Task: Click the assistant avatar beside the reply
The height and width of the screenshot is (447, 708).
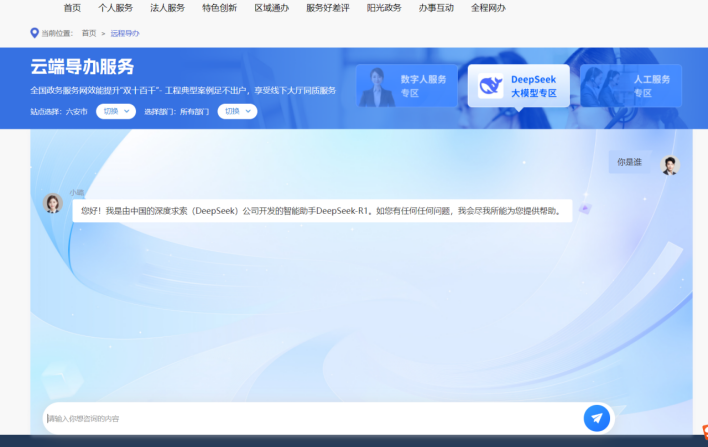Action: coord(53,203)
